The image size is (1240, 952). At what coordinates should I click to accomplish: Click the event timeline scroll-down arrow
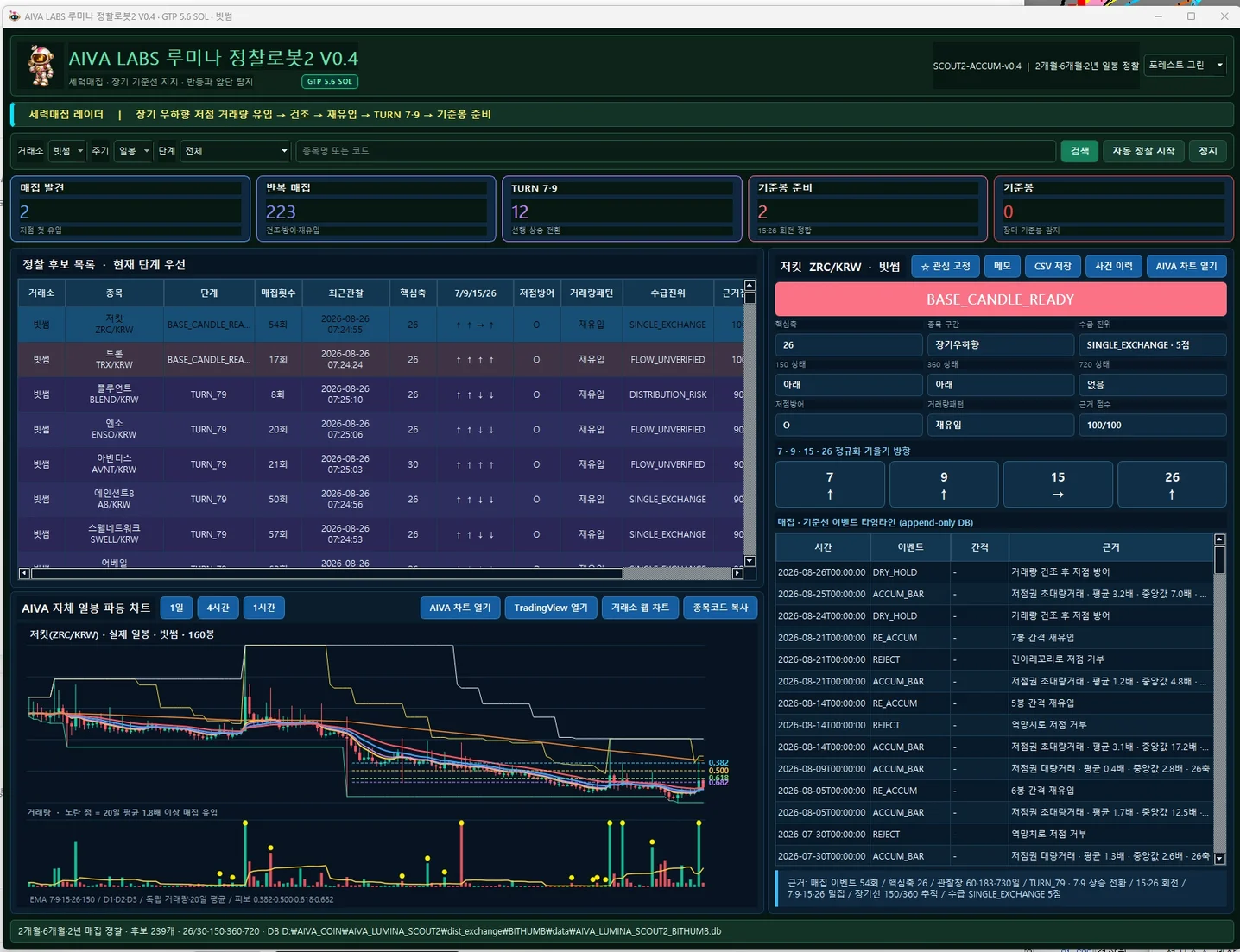coord(1220,859)
